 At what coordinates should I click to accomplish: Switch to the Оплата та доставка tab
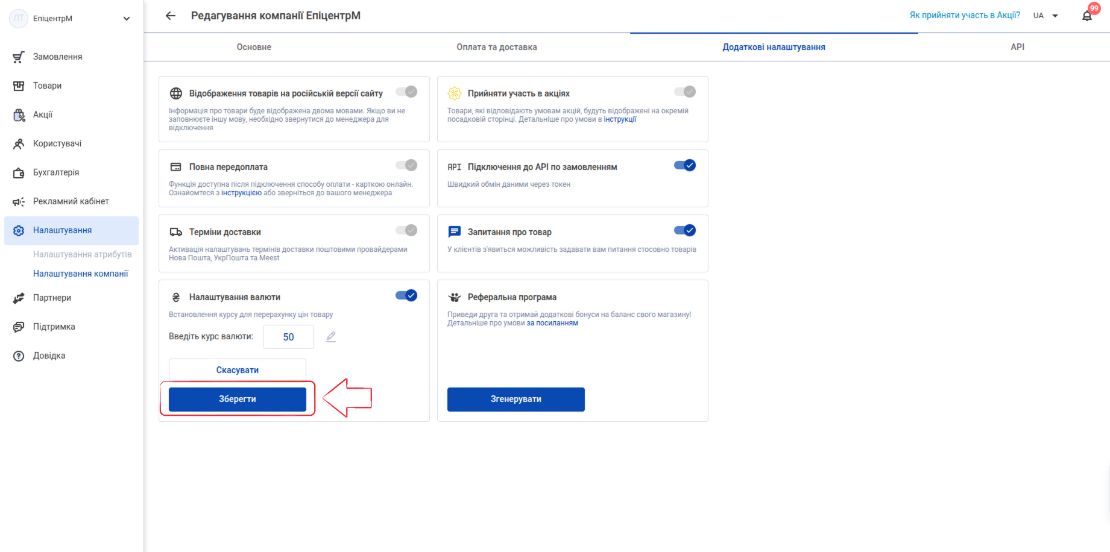(496, 47)
